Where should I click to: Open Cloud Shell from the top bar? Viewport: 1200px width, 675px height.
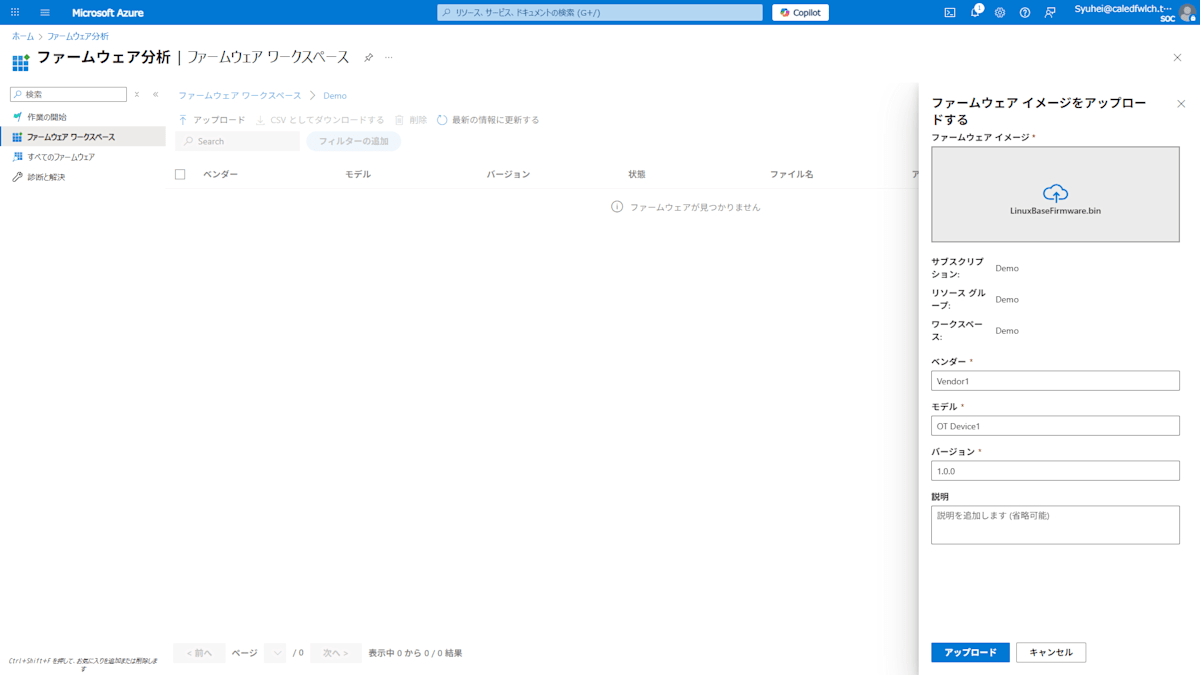[x=950, y=13]
